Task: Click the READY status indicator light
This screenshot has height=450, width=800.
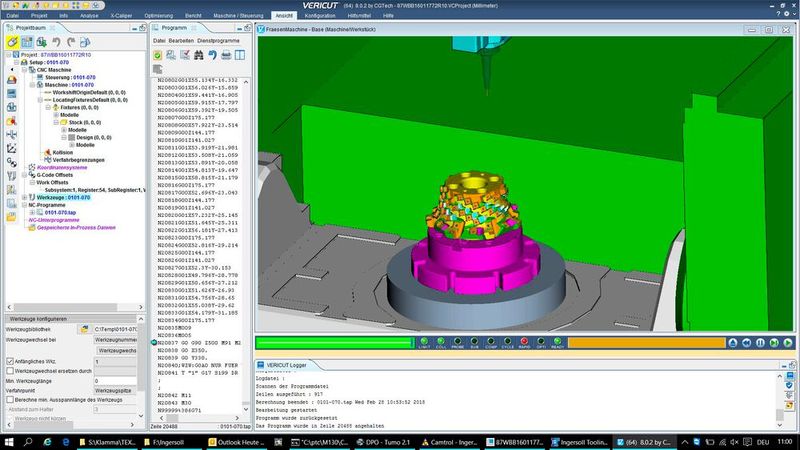Action: point(557,341)
